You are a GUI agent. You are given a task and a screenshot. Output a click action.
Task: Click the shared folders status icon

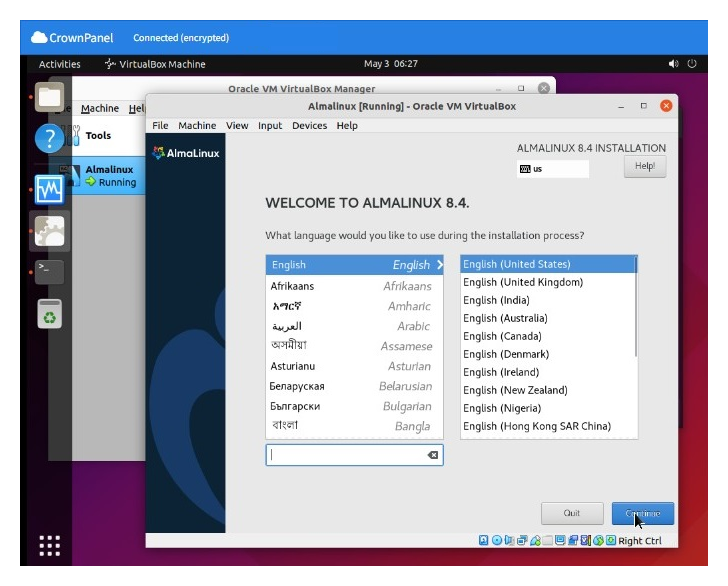point(547,540)
